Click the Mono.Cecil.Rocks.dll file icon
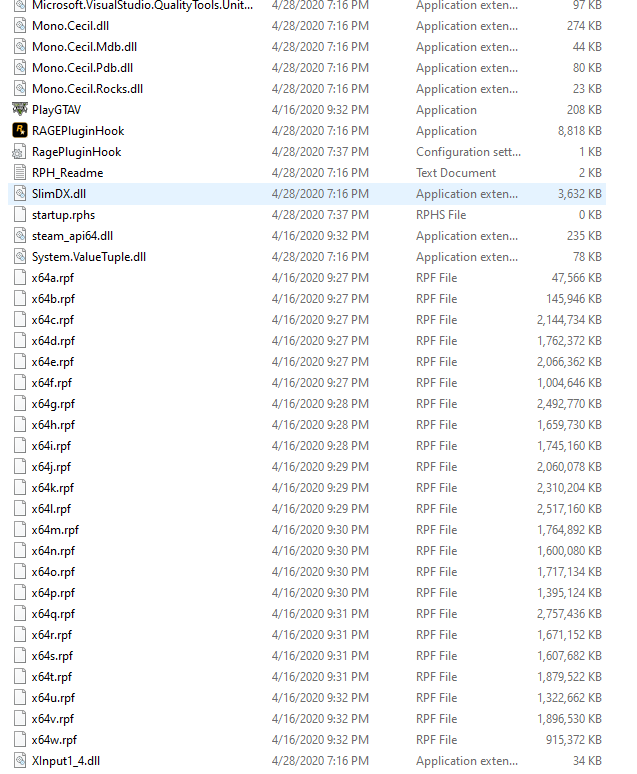This screenshot has height=774, width=637. pyautogui.click(x=20, y=88)
